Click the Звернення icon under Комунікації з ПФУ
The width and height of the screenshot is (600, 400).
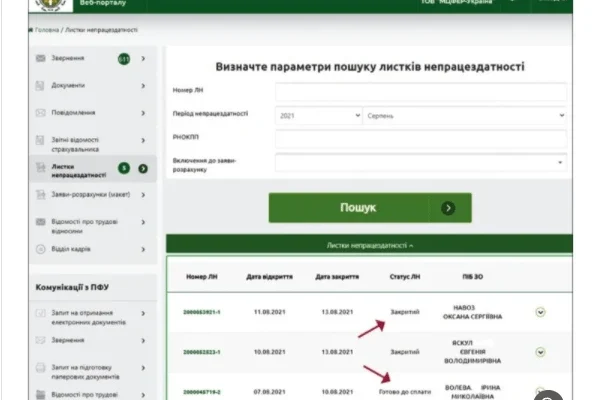point(40,340)
